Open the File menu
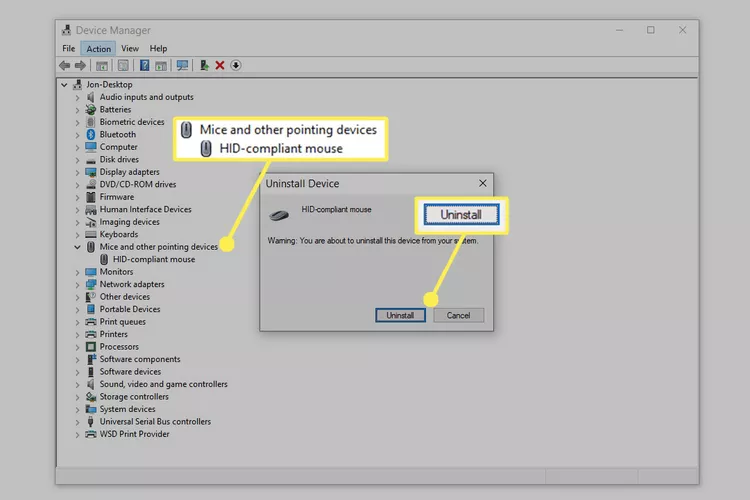750x500 pixels. click(68, 48)
